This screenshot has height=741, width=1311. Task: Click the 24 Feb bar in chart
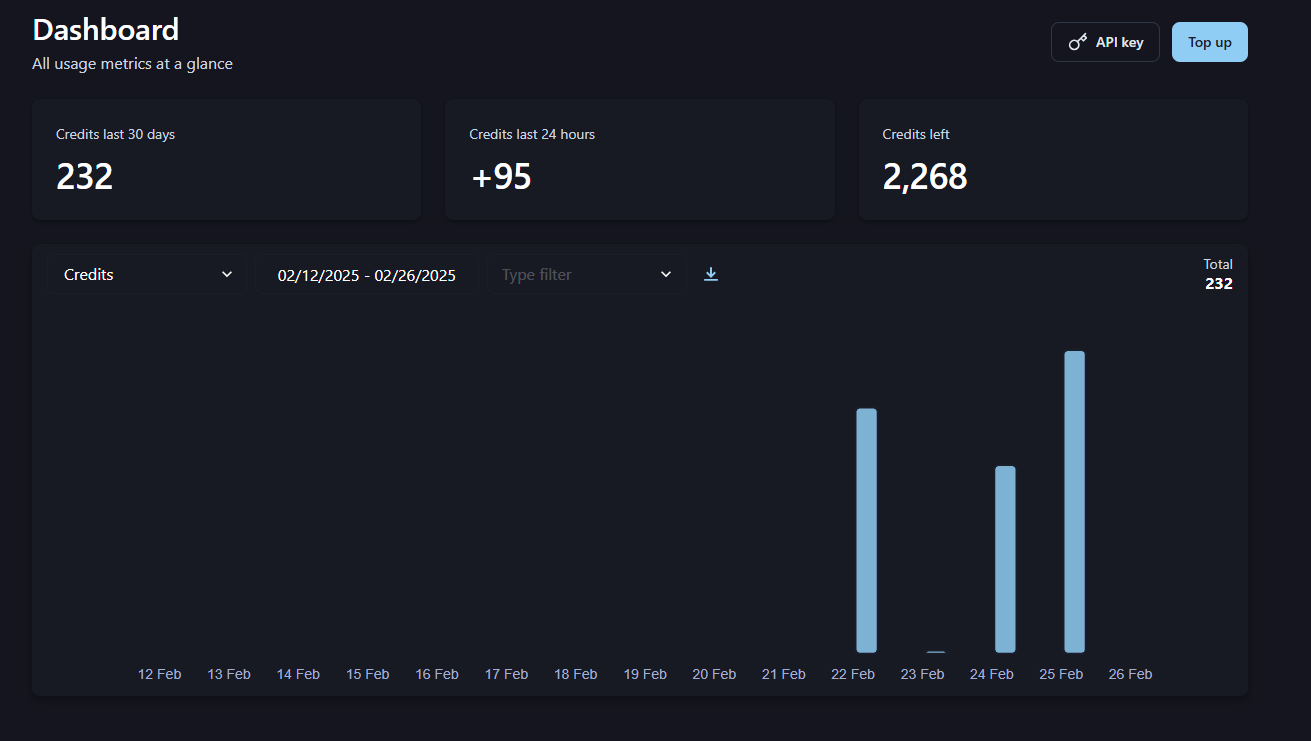pos(1005,559)
